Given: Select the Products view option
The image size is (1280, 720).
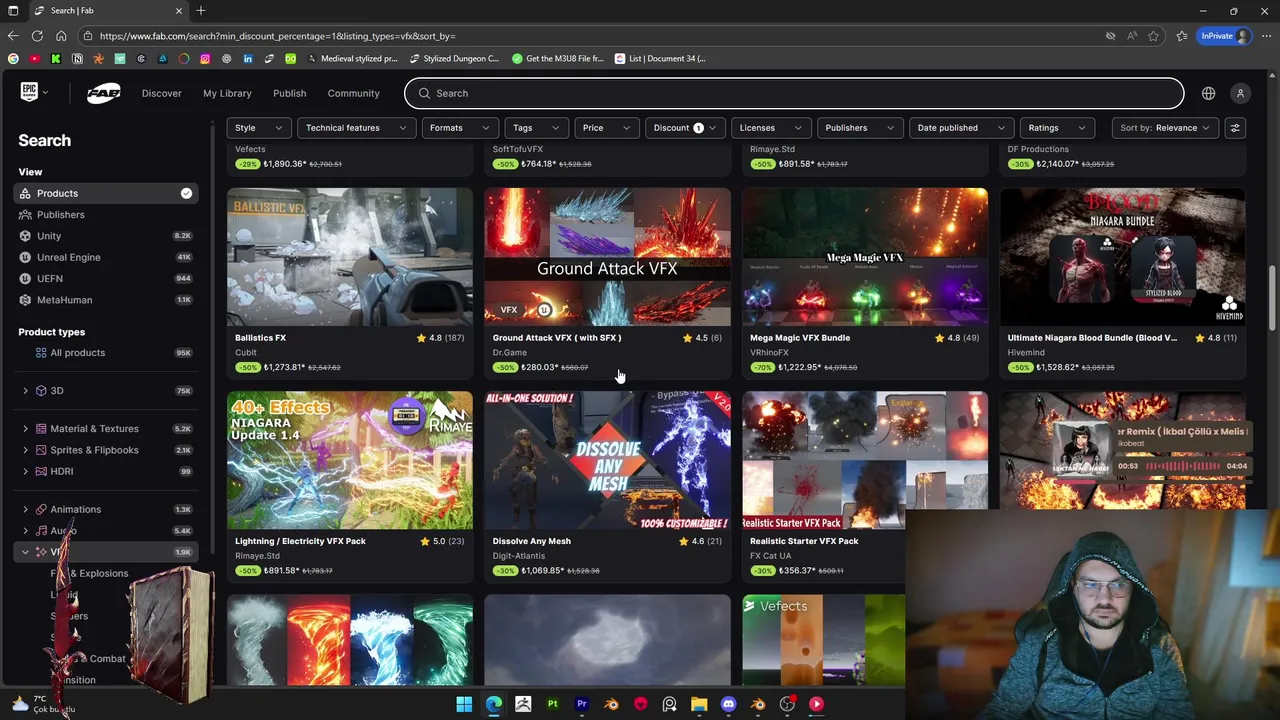Looking at the screenshot, I should click(106, 193).
